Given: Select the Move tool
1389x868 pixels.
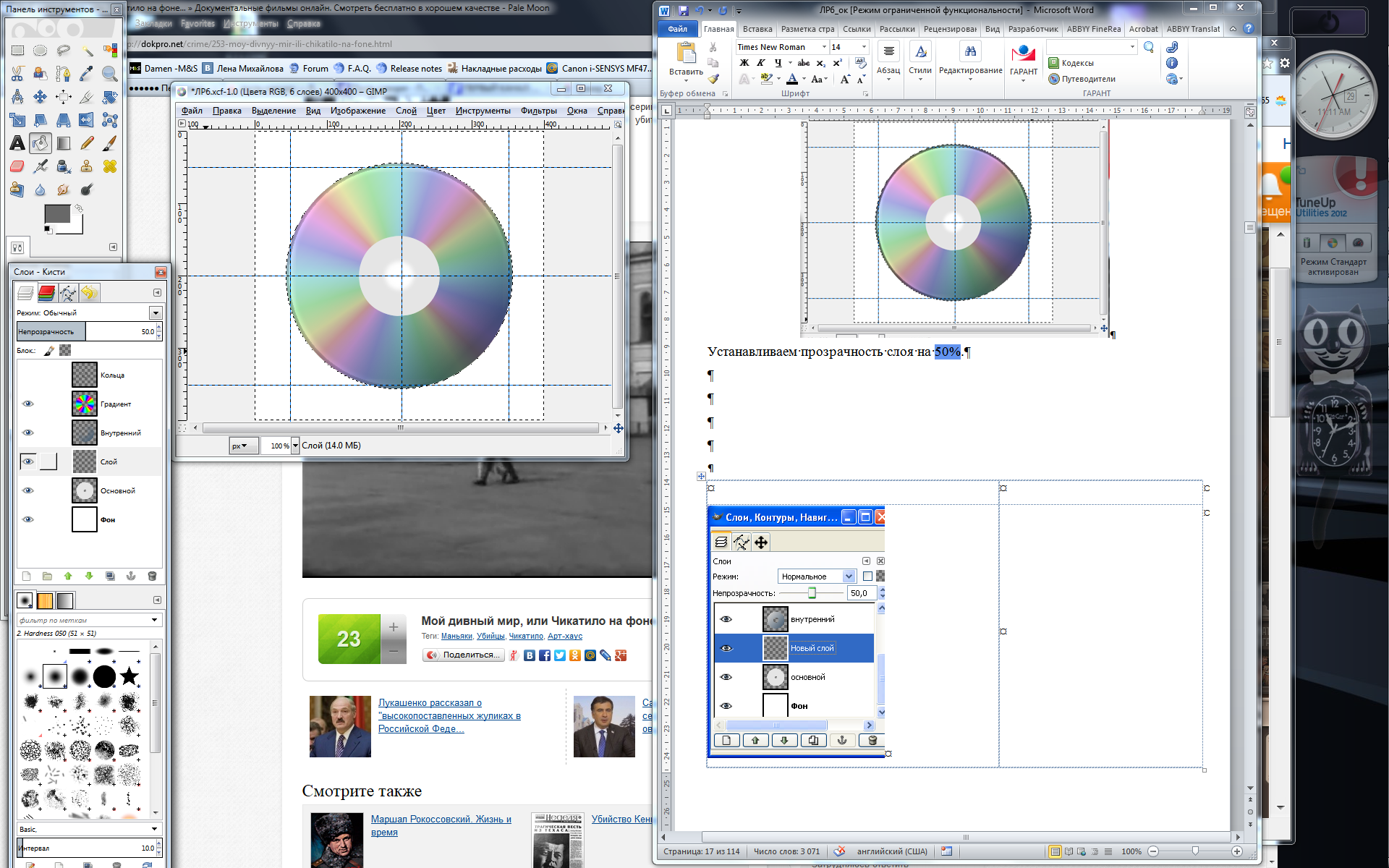Looking at the screenshot, I should pyautogui.click(x=41, y=97).
